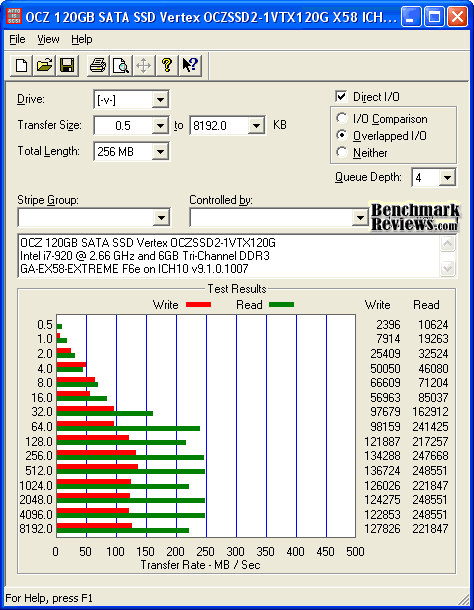Viewport: 474px width, 610px height.
Task: Select the Overlapped I/O radio button
Action: click(342, 135)
